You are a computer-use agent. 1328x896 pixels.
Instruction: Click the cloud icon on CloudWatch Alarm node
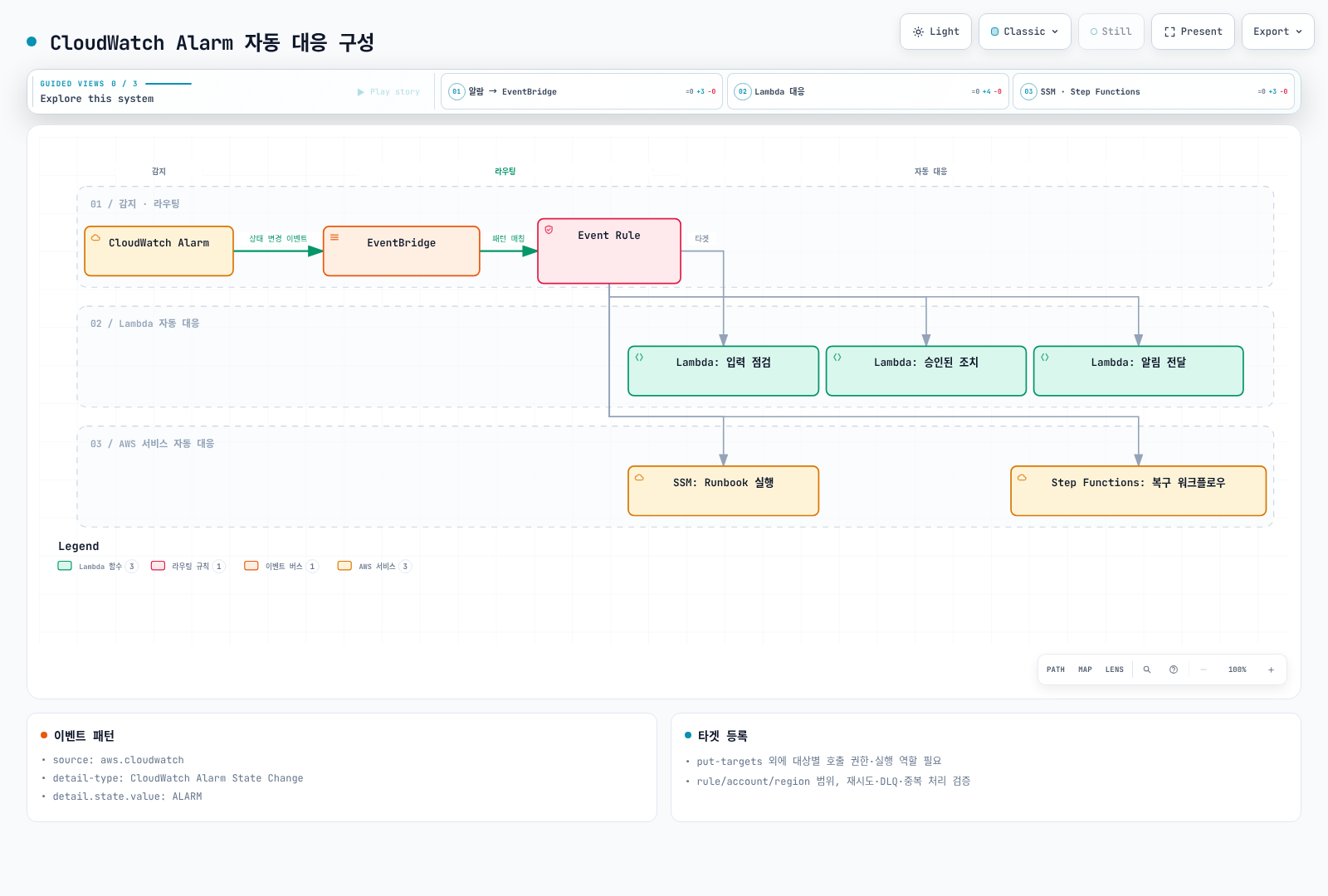[x=95, y=237]
